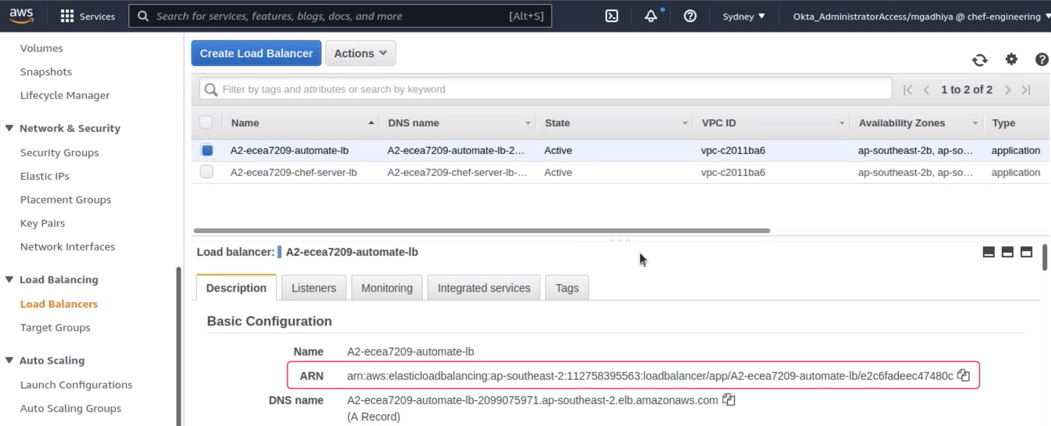Select the A2-ecea7209-chef-server-lb checkbox

207,172
